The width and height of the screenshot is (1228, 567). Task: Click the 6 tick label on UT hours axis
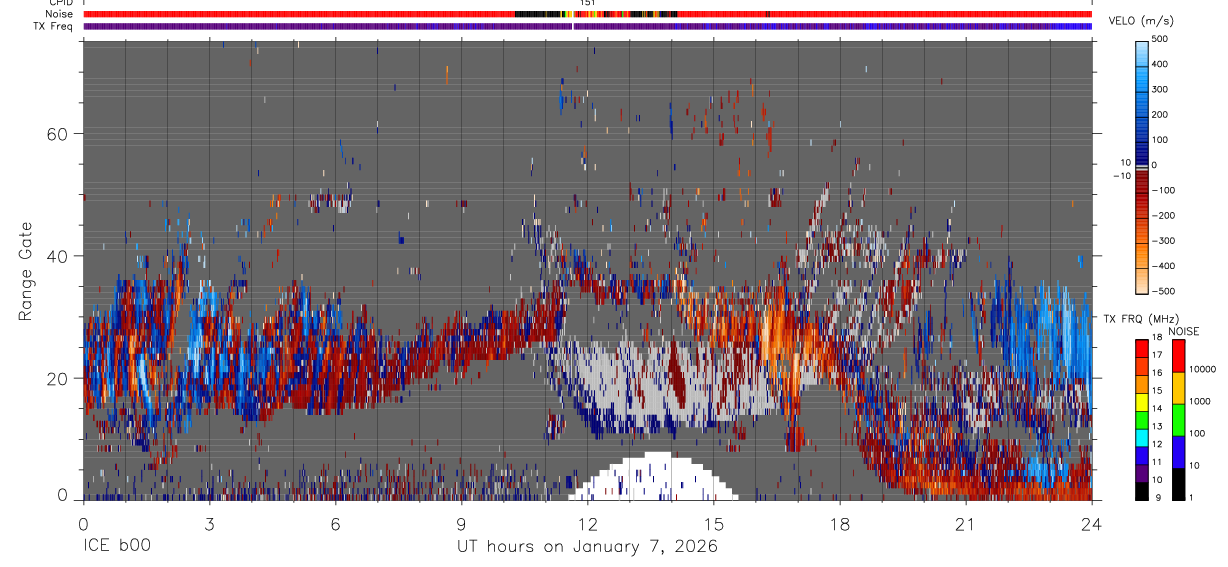tap(335, 524)
